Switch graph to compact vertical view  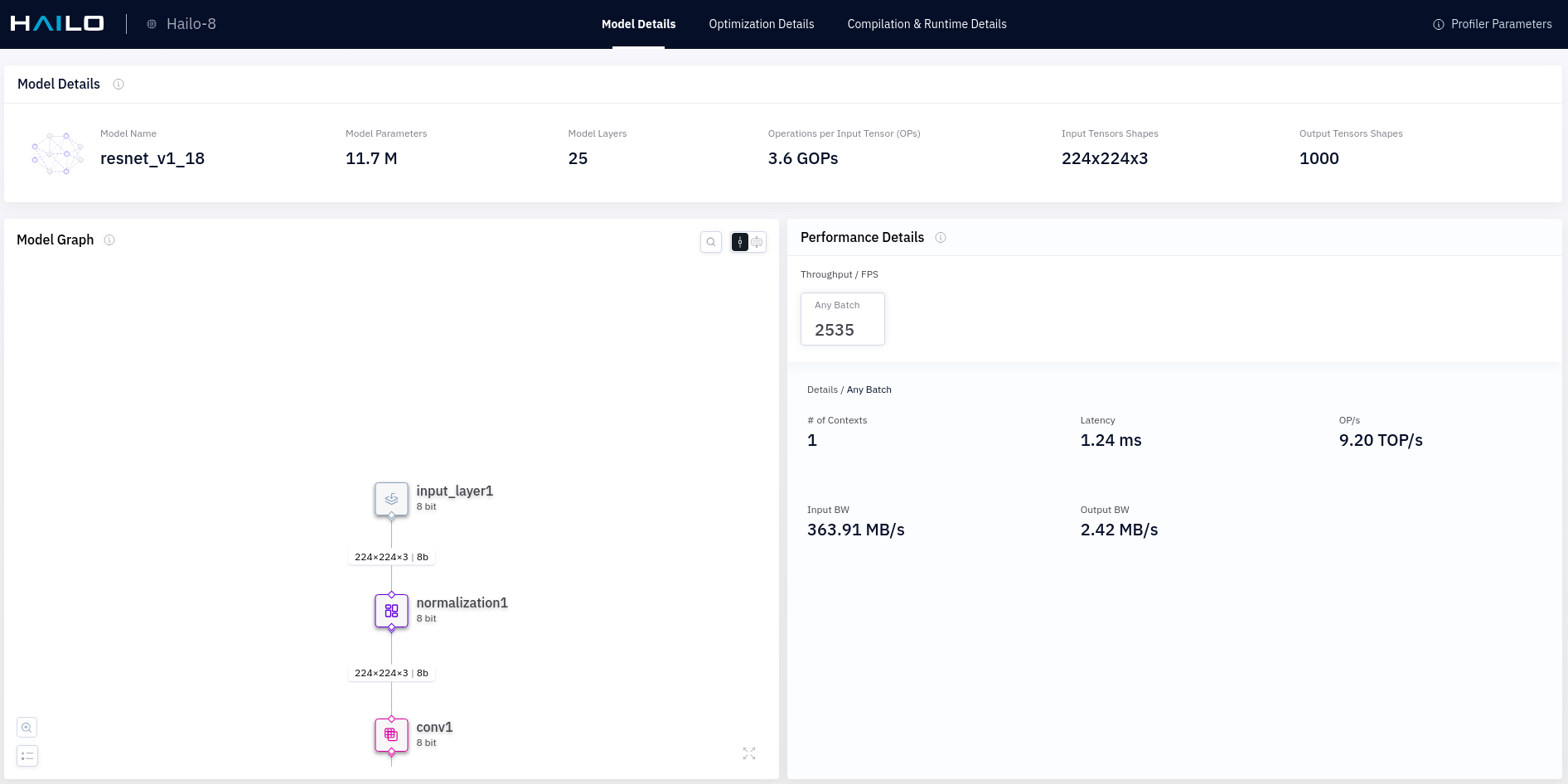(740, 242)
